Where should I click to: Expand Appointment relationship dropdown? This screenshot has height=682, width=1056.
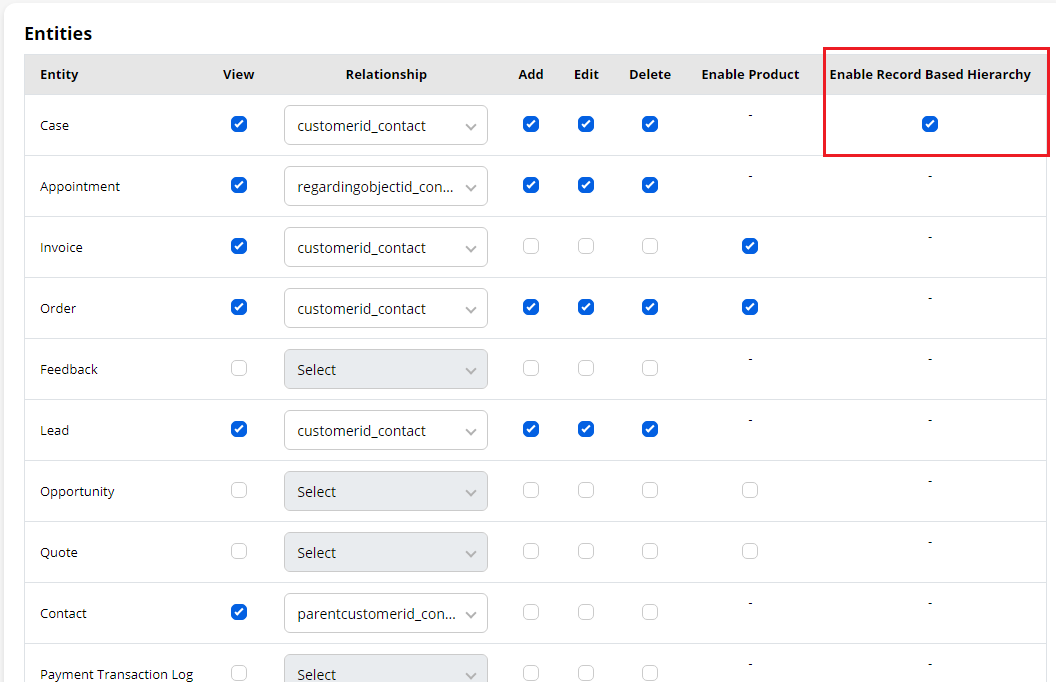click(386, 187)
